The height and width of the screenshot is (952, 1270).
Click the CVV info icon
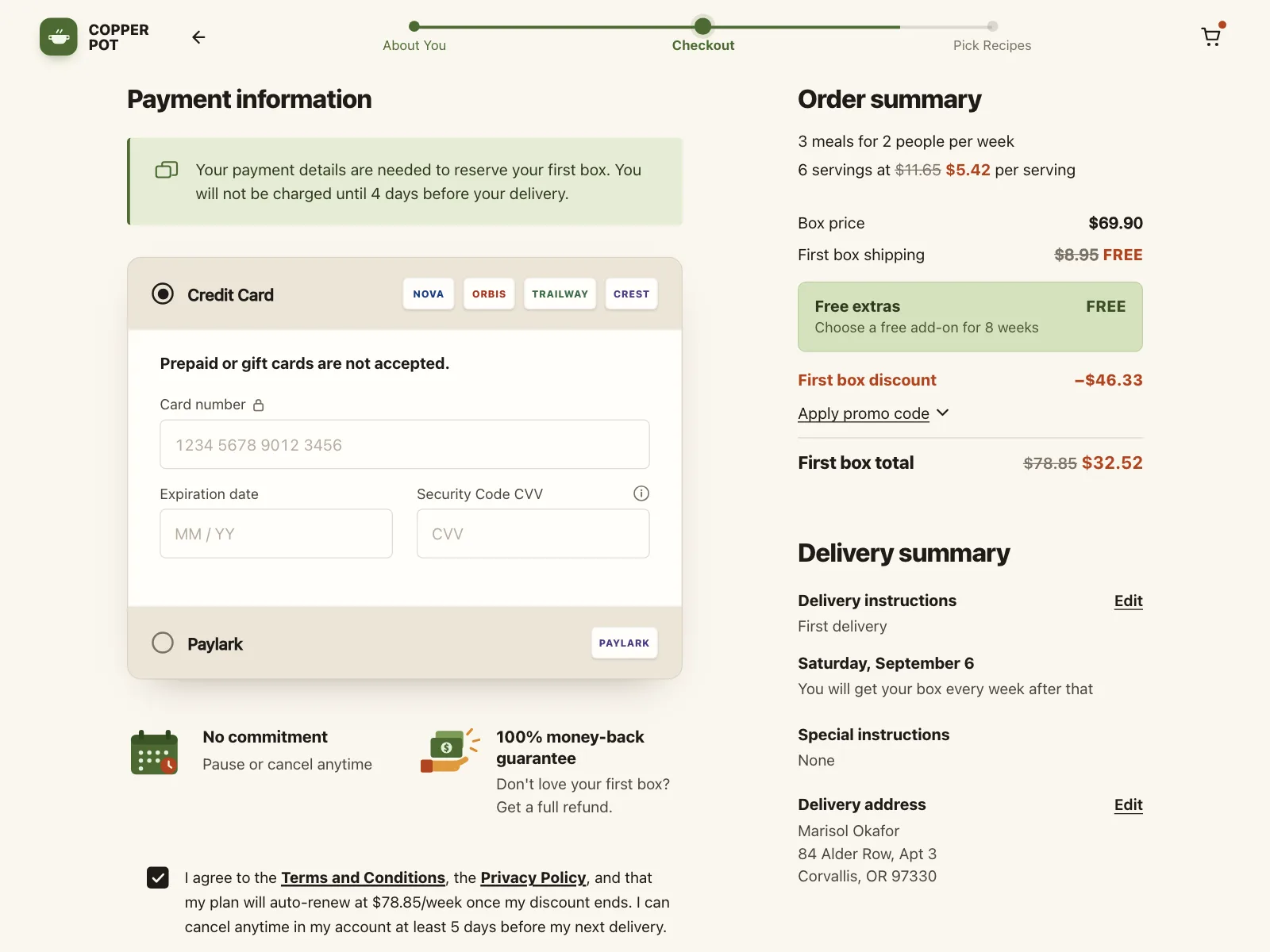(x=641, y=493)
